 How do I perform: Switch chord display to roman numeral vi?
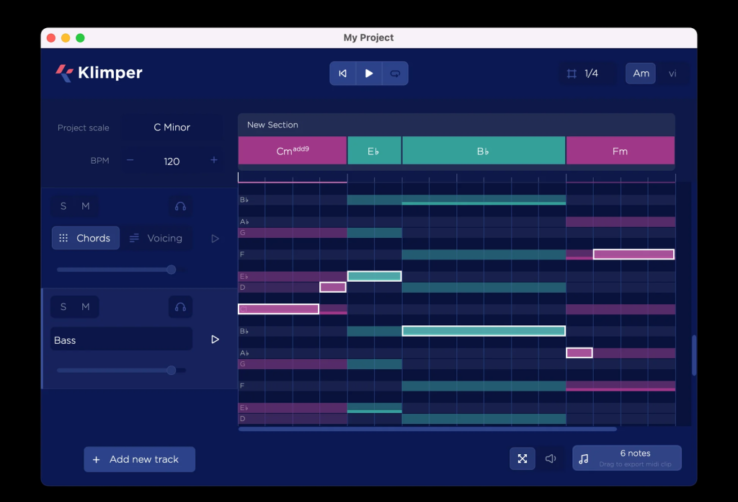(672, 73)
